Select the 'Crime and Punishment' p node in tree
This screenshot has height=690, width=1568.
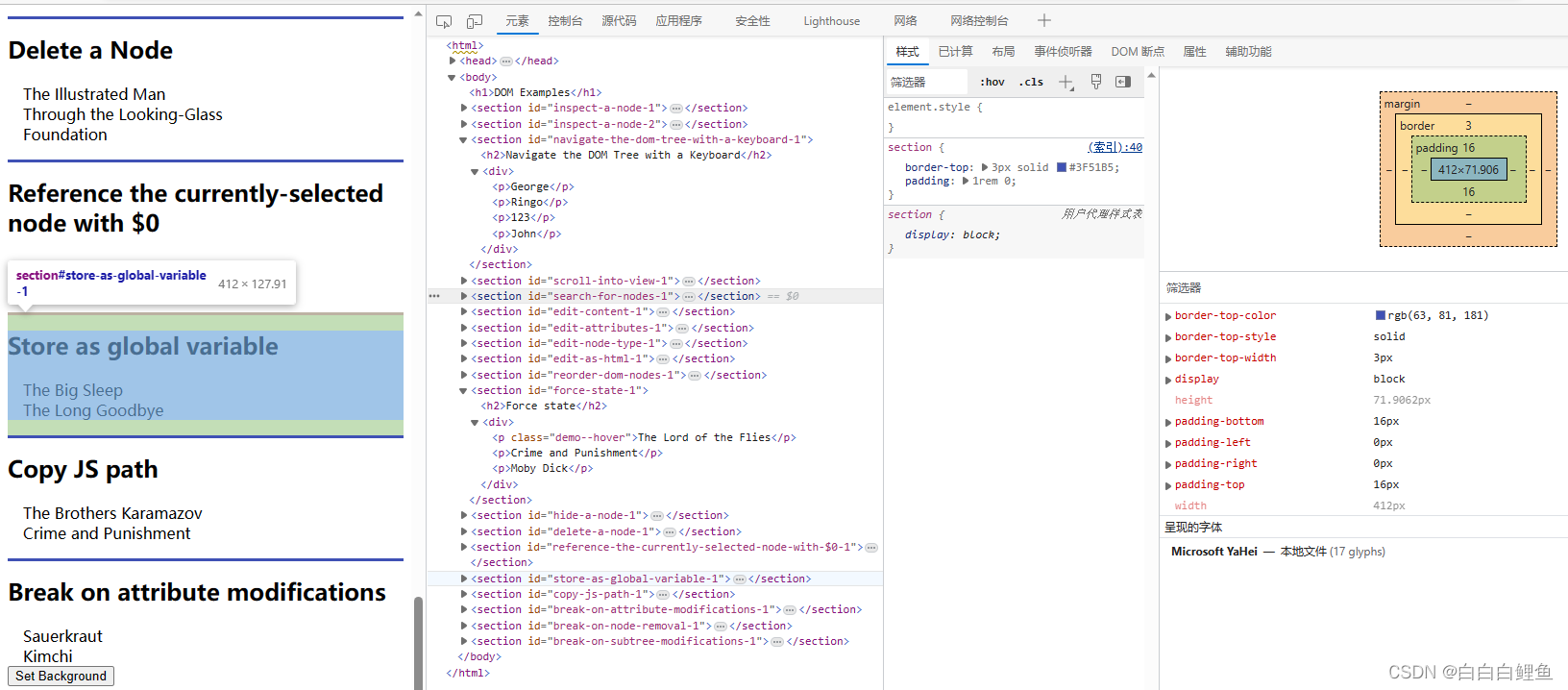pos(577,454)
